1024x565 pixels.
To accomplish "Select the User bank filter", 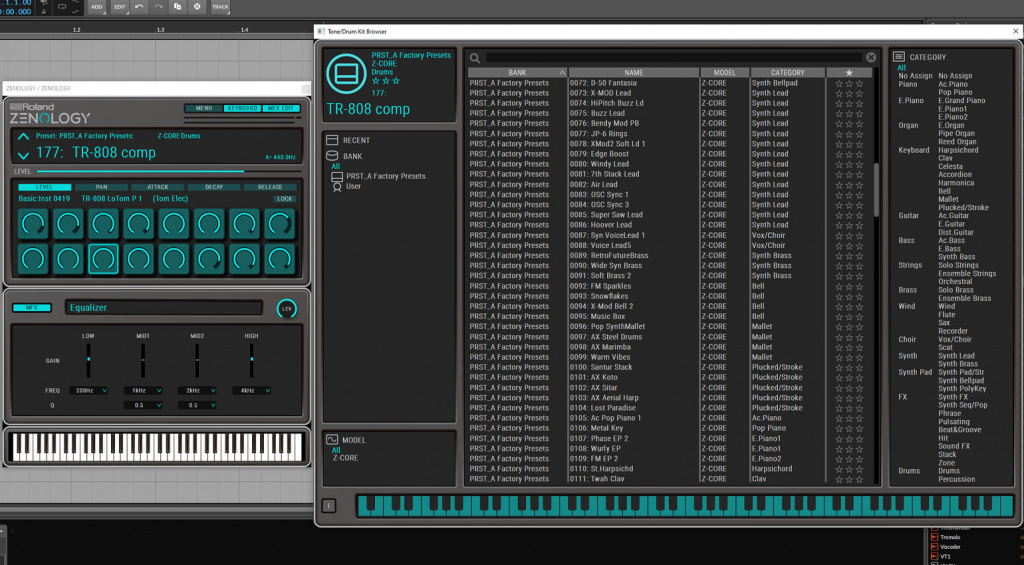I will 353,187.
